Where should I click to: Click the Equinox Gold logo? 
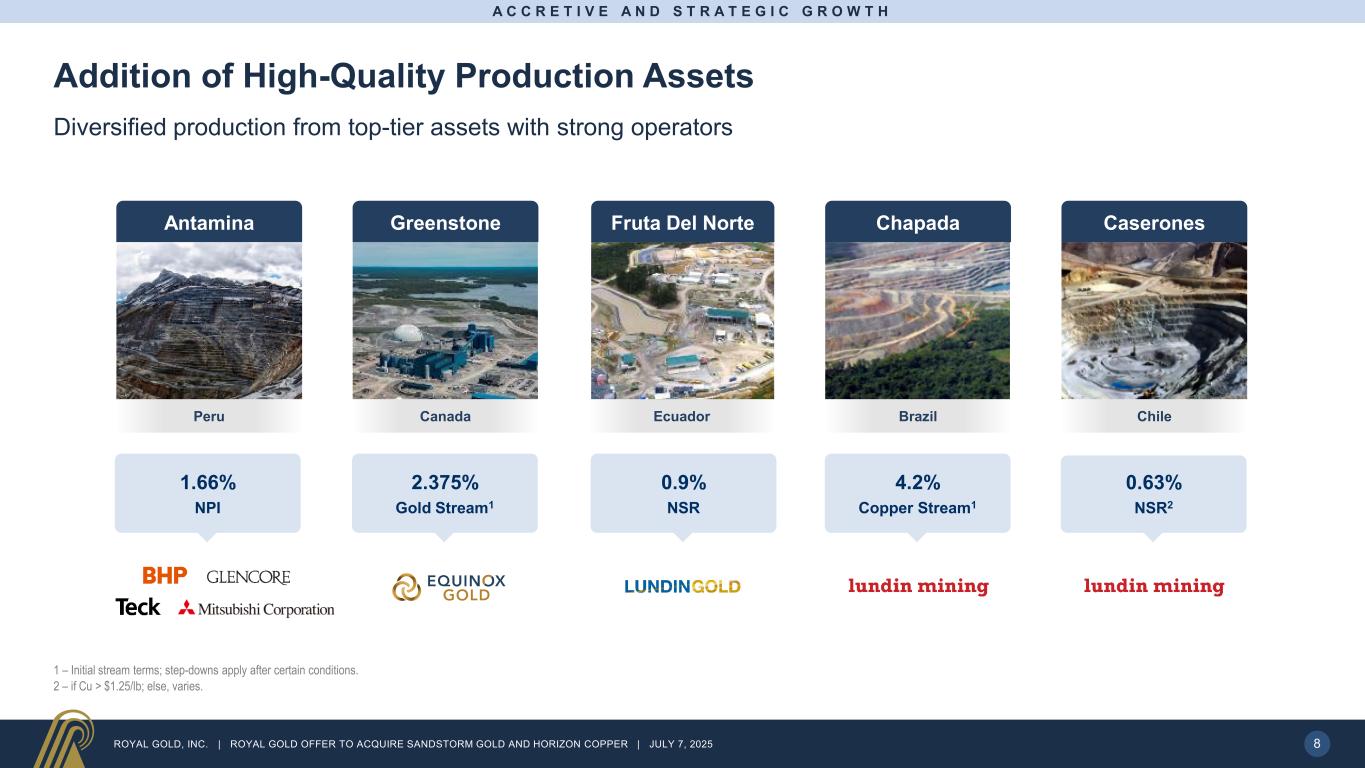pos(449,587)
